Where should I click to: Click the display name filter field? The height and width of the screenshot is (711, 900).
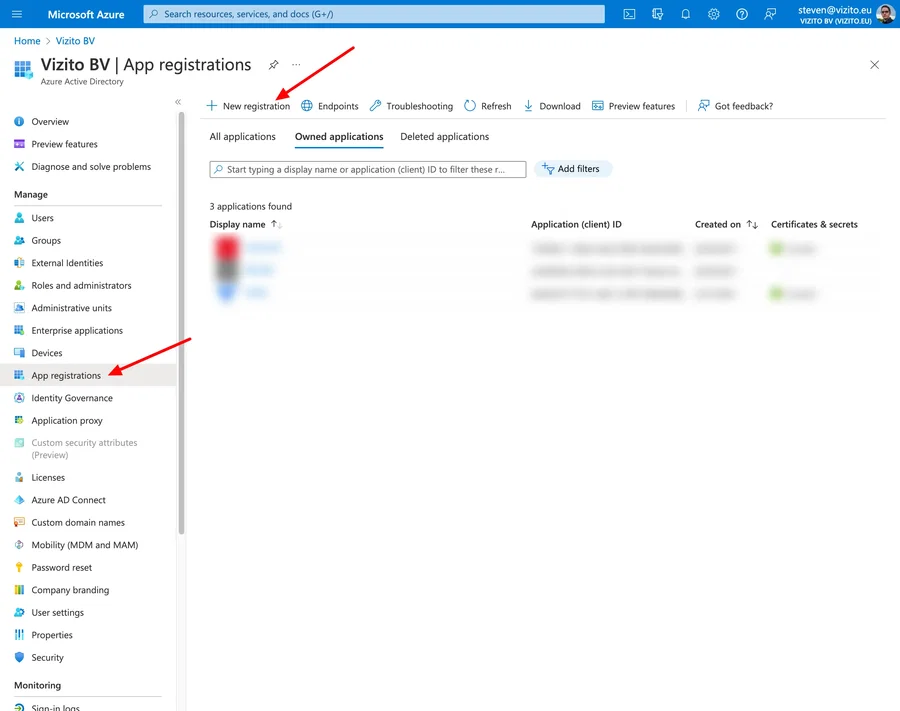click(x=365, y=169)
